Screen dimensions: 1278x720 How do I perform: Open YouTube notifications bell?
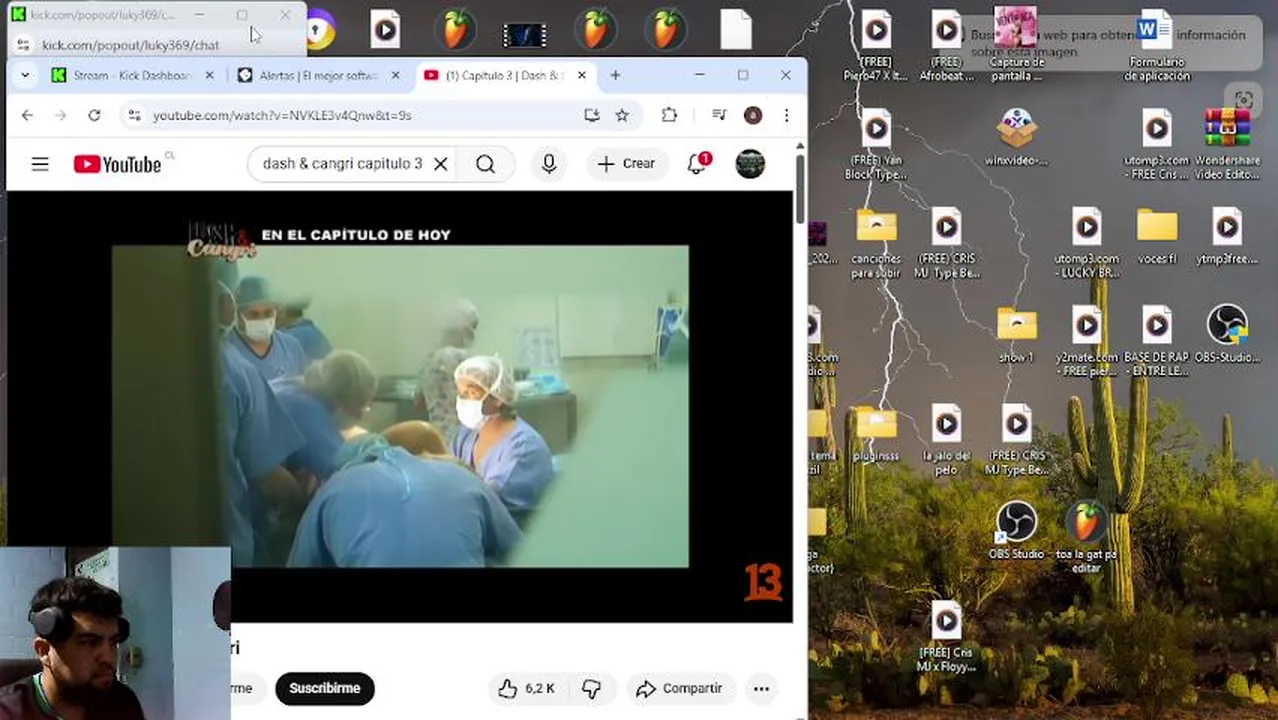click(697, 164)
